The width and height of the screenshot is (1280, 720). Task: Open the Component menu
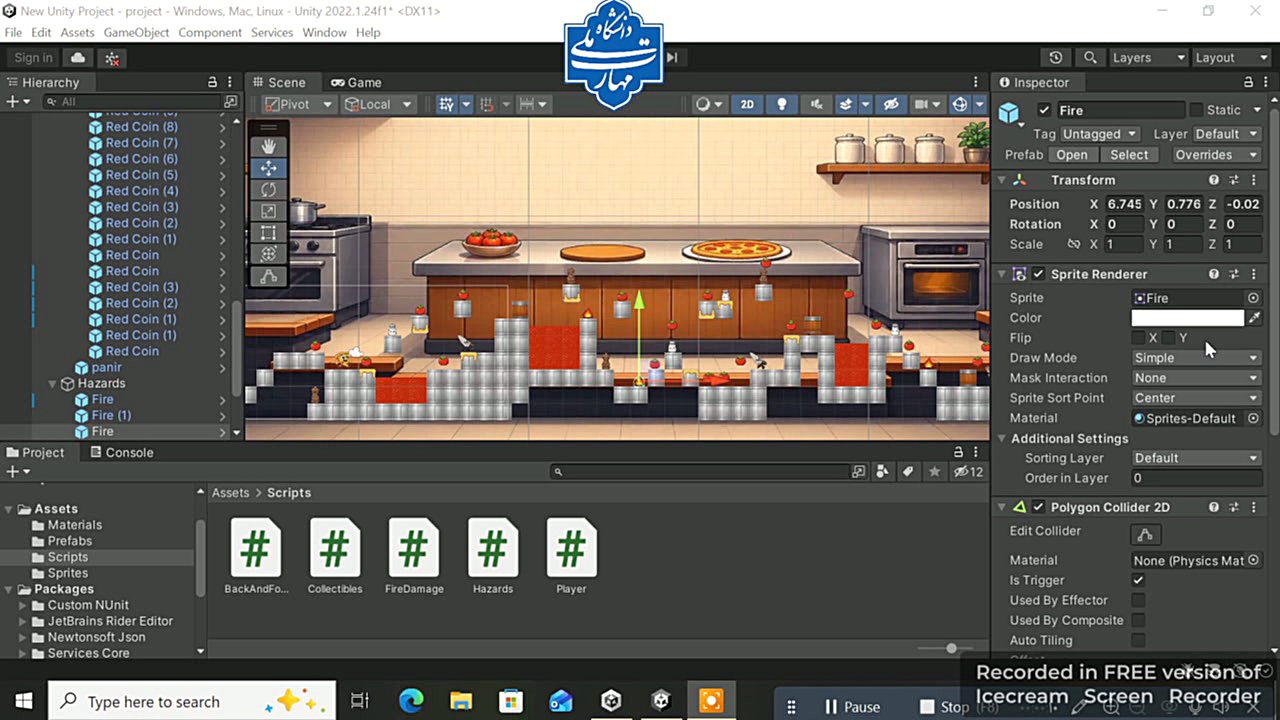(210, 33)
